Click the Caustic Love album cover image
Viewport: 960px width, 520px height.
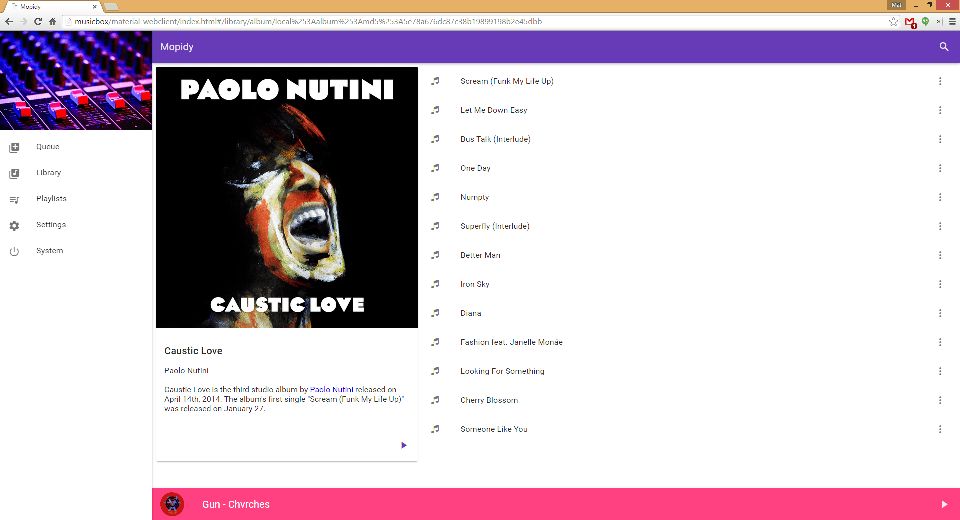point(287,197)
